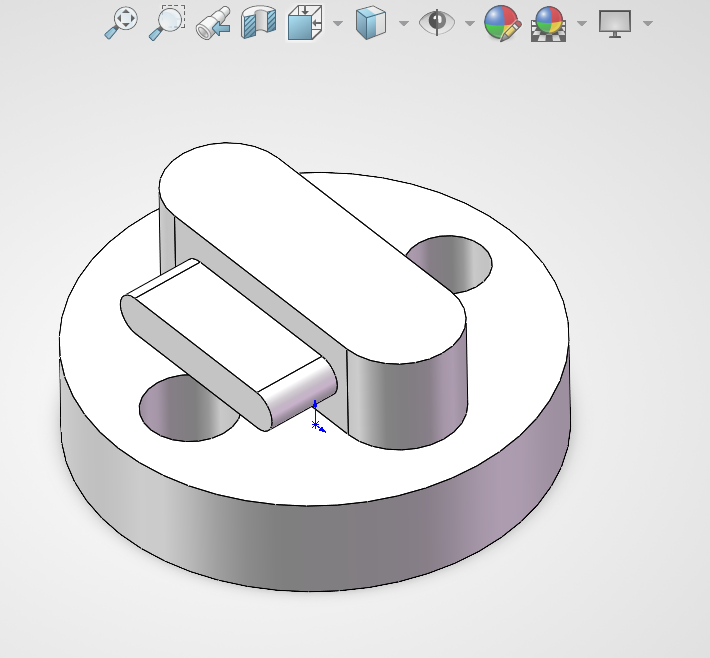Click the Previous View icon
This screenshot has height=658, width=710.
pos(213,23)
